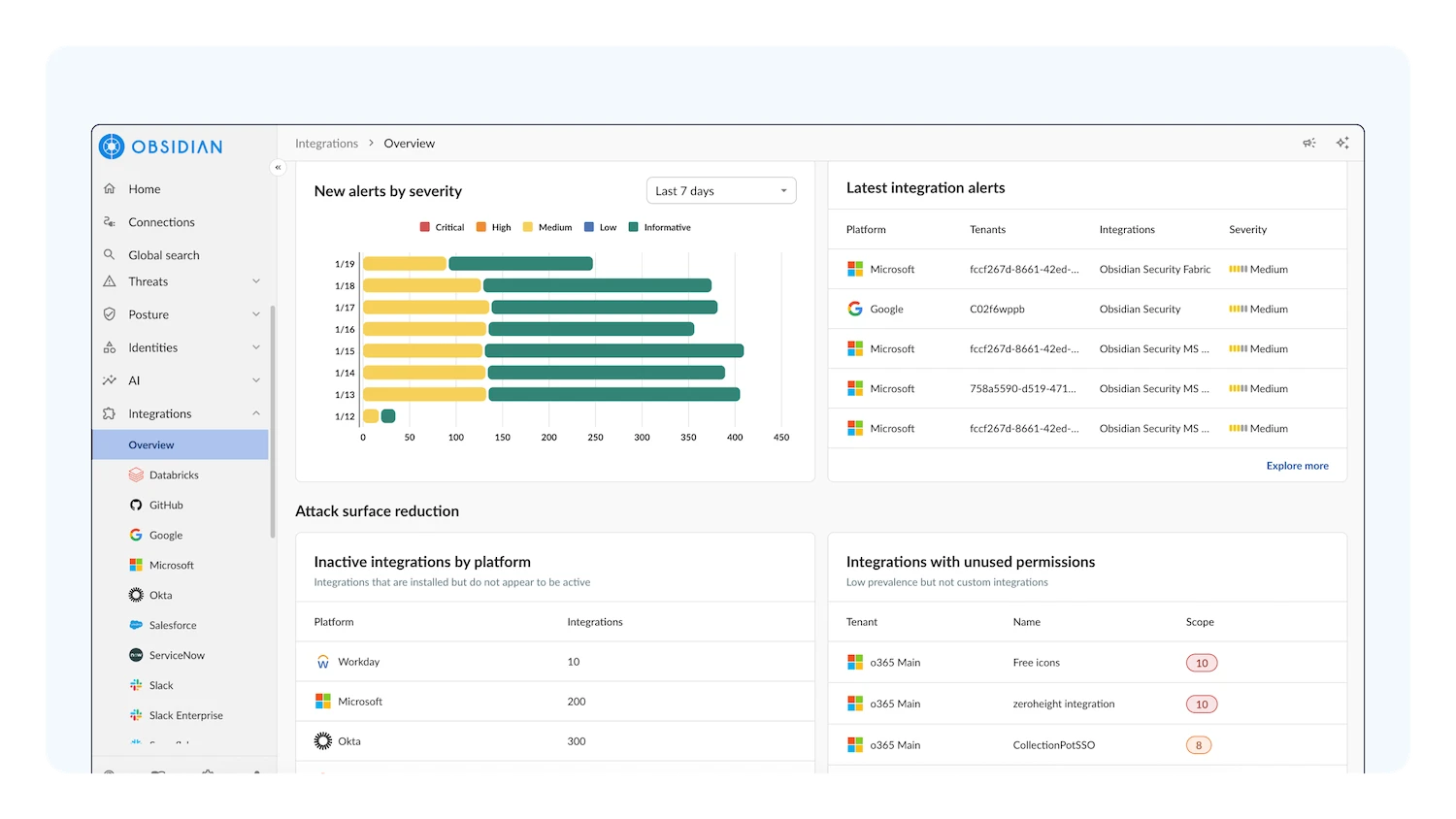The image size is (1456, 819).
Task: Click the announcements megaphone icon
Action: pyautogui.click(x=1308, y=143)
